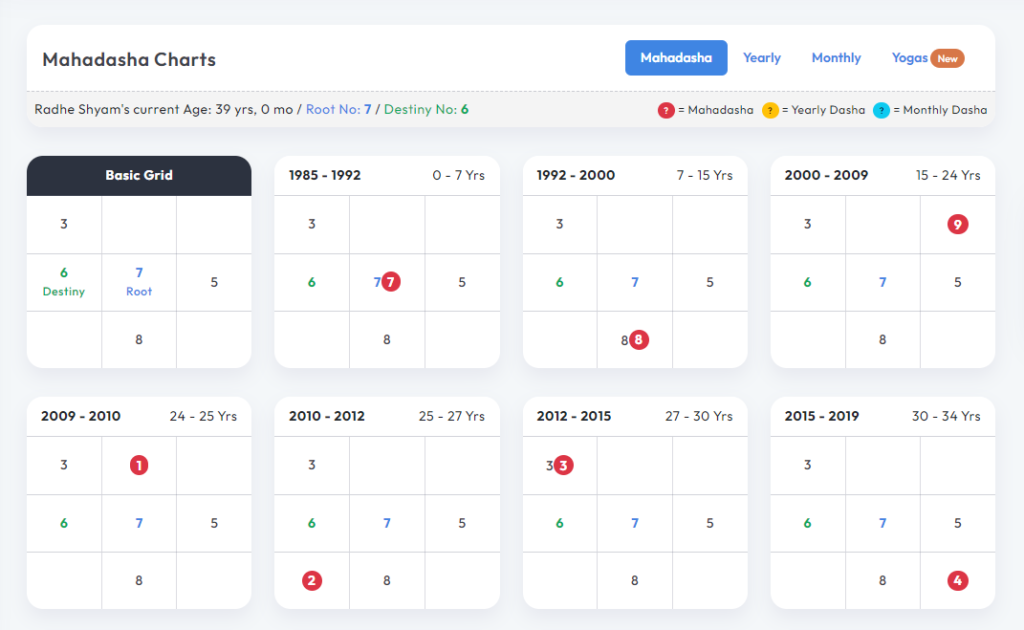Screen dimensions: 1024x630
Task: Click the red Mahadasha legend icon
Action: coord(666,110)
